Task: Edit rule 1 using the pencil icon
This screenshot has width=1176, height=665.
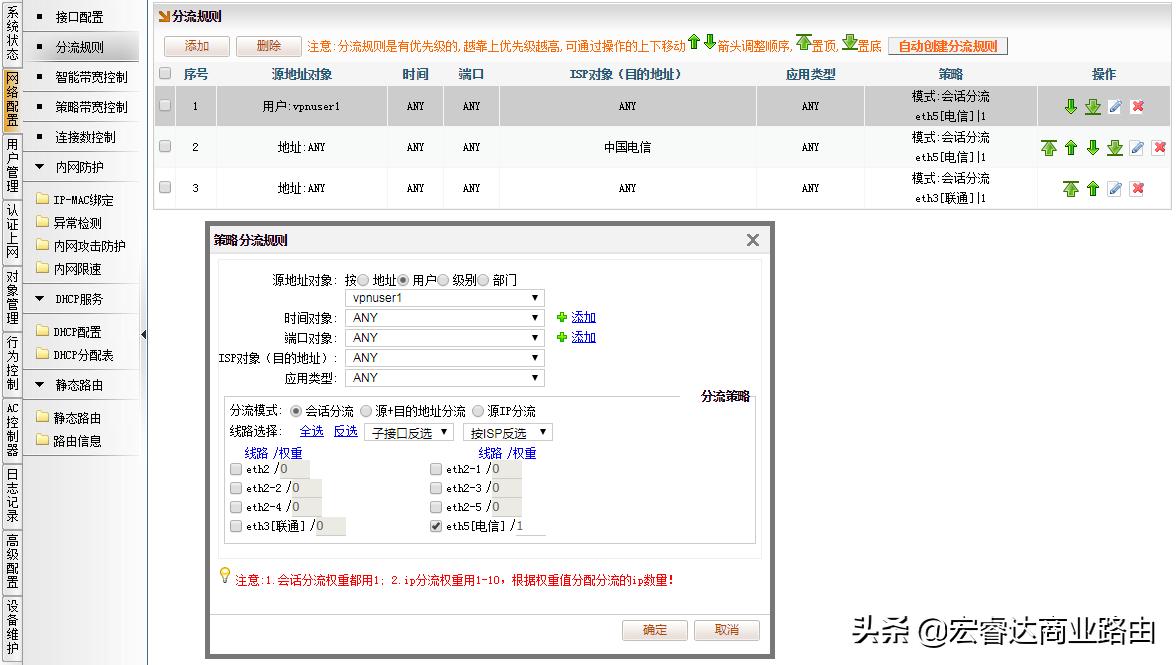Action: [1115, 105]
